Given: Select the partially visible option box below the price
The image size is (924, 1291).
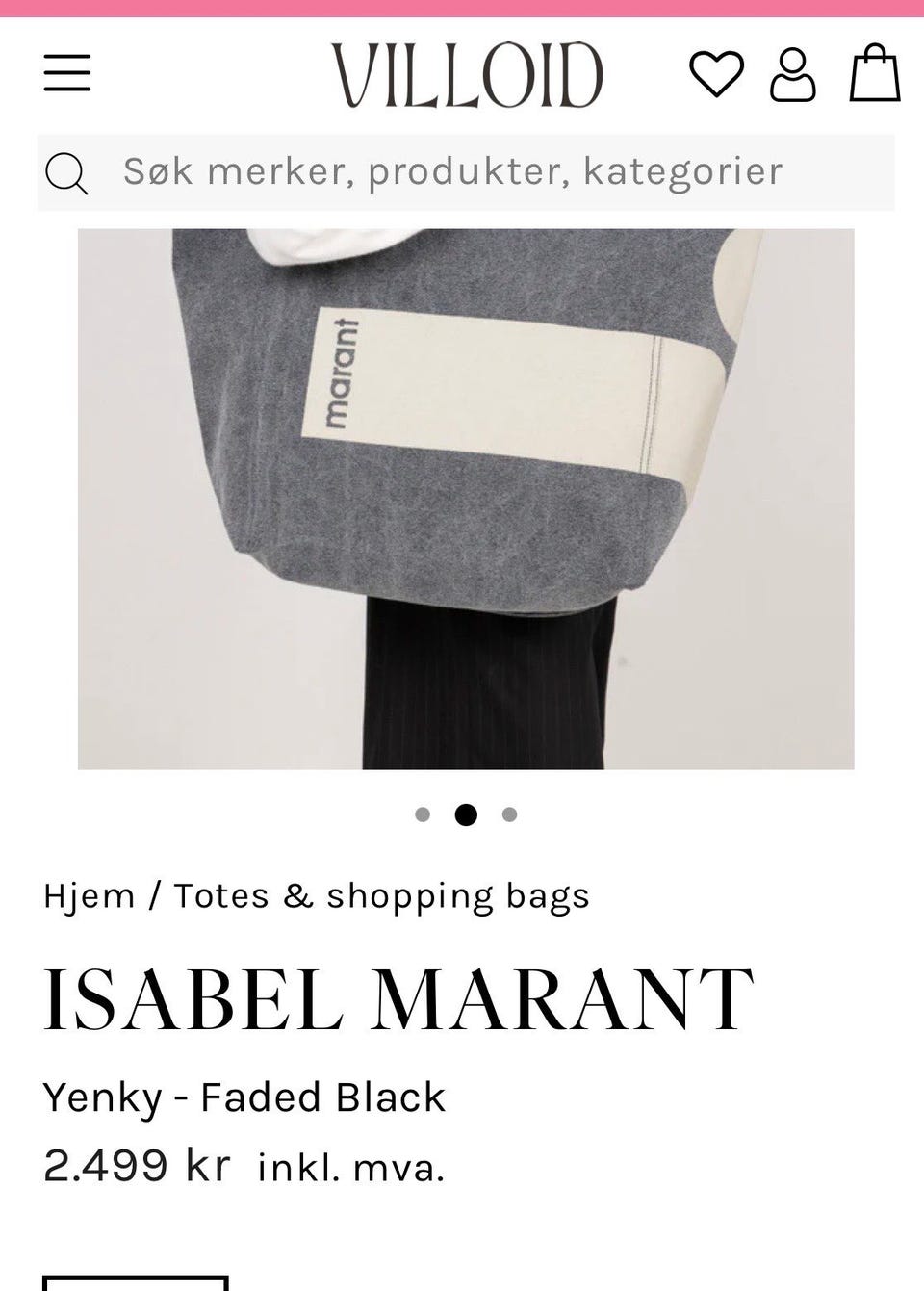Looking at the screenshot, I should click(x=136, y=1282).
